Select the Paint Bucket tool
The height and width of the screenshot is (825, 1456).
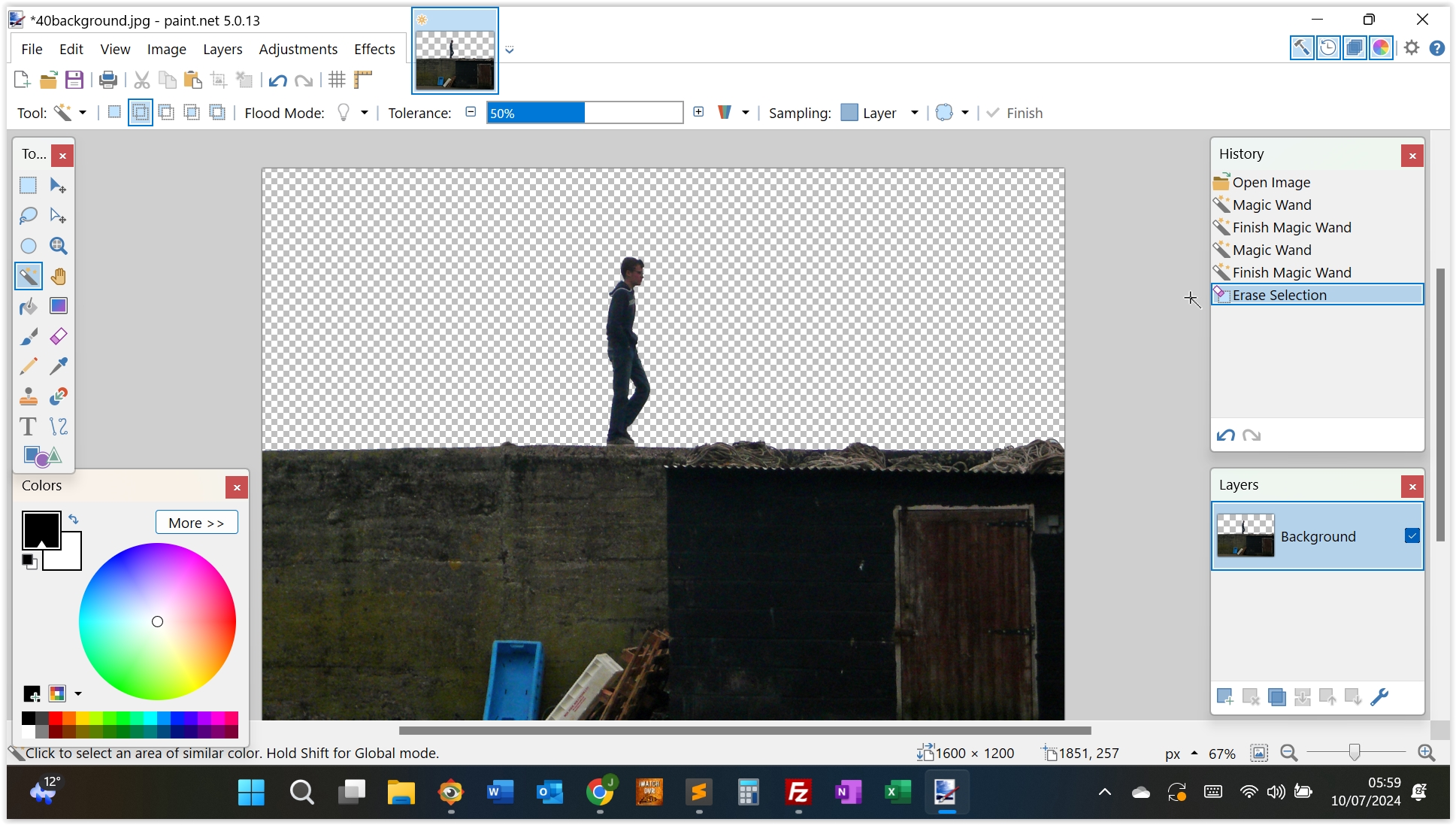tap(29, 306)
